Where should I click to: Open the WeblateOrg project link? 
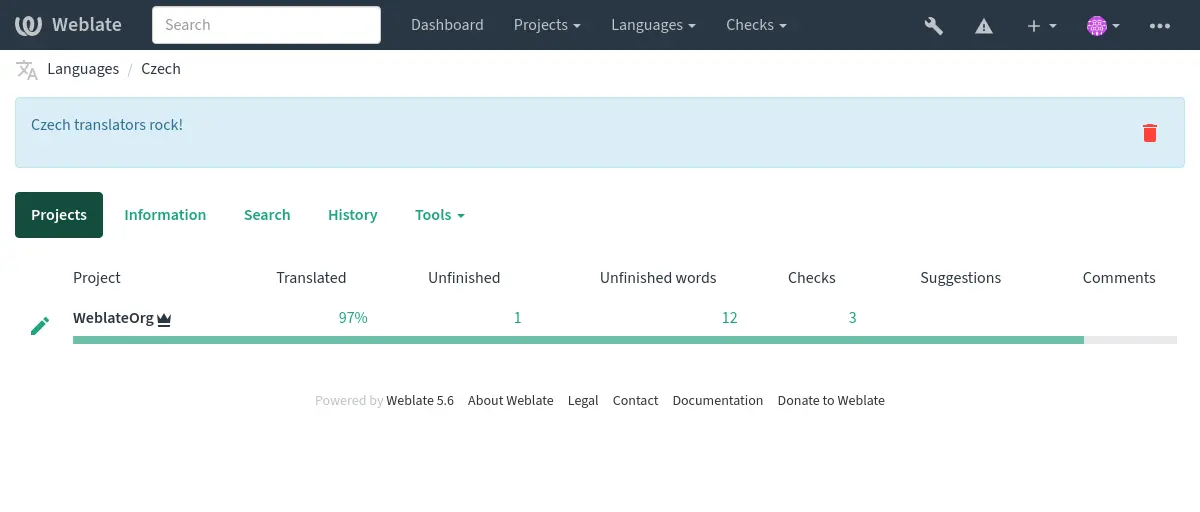coord(114,318)
